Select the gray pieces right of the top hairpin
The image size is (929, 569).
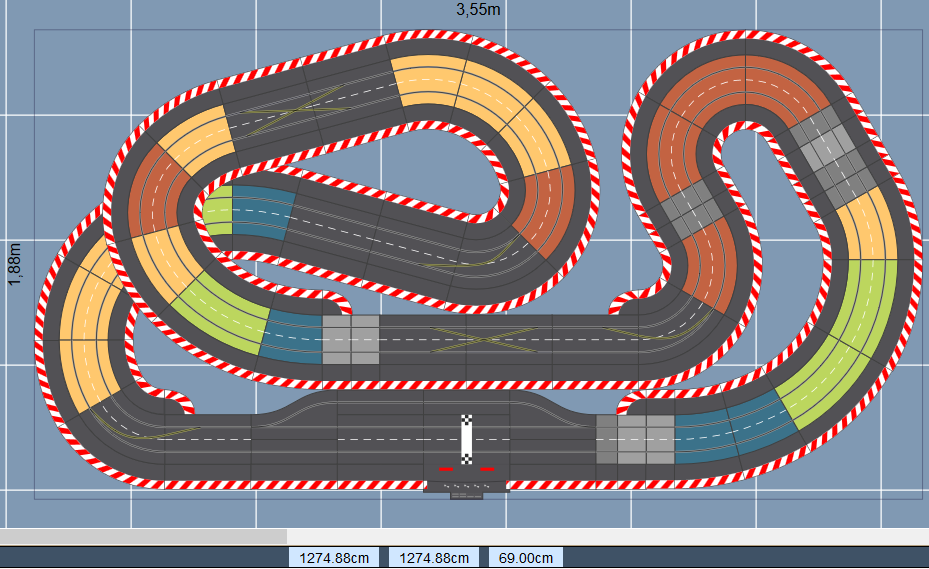coord(832,157)
